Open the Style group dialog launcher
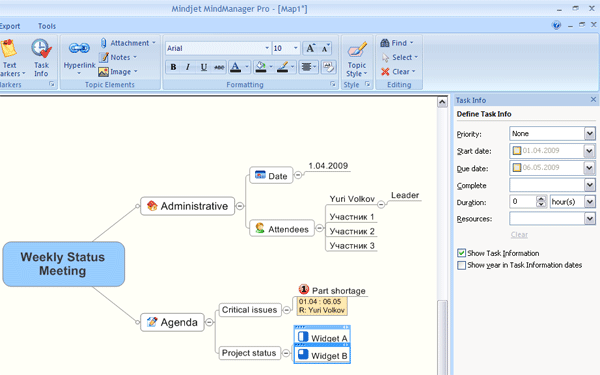Screen dimensions: 600x375 tap(367, 84)
